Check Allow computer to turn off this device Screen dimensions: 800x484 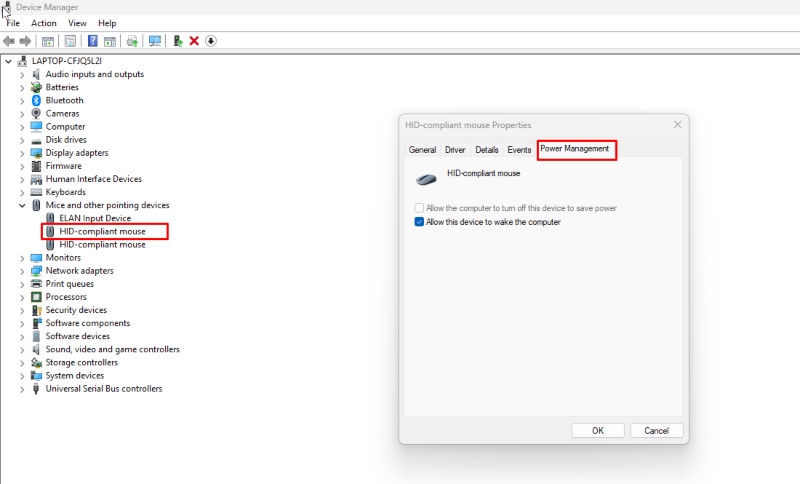pos(419,208)
